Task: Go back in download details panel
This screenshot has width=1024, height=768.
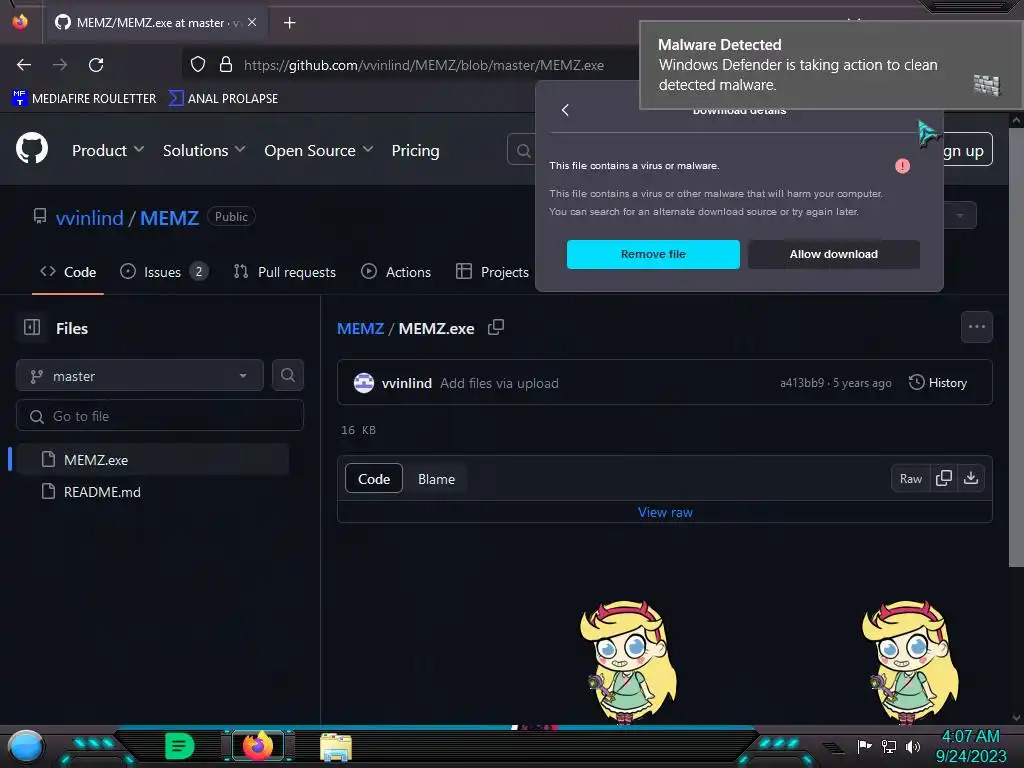Action: [566, 110]
